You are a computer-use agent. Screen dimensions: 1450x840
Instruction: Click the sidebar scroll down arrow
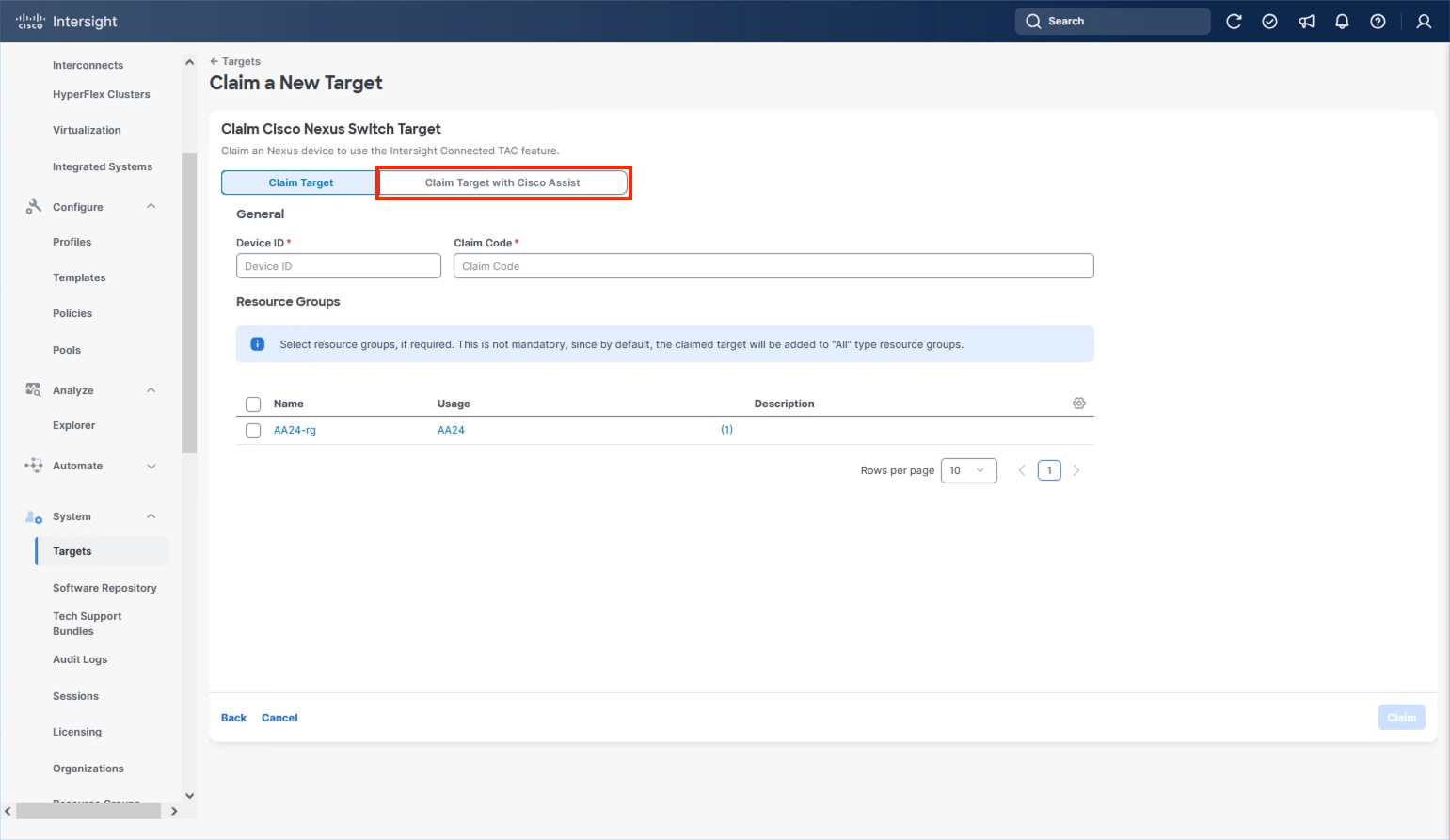[189, 796]
